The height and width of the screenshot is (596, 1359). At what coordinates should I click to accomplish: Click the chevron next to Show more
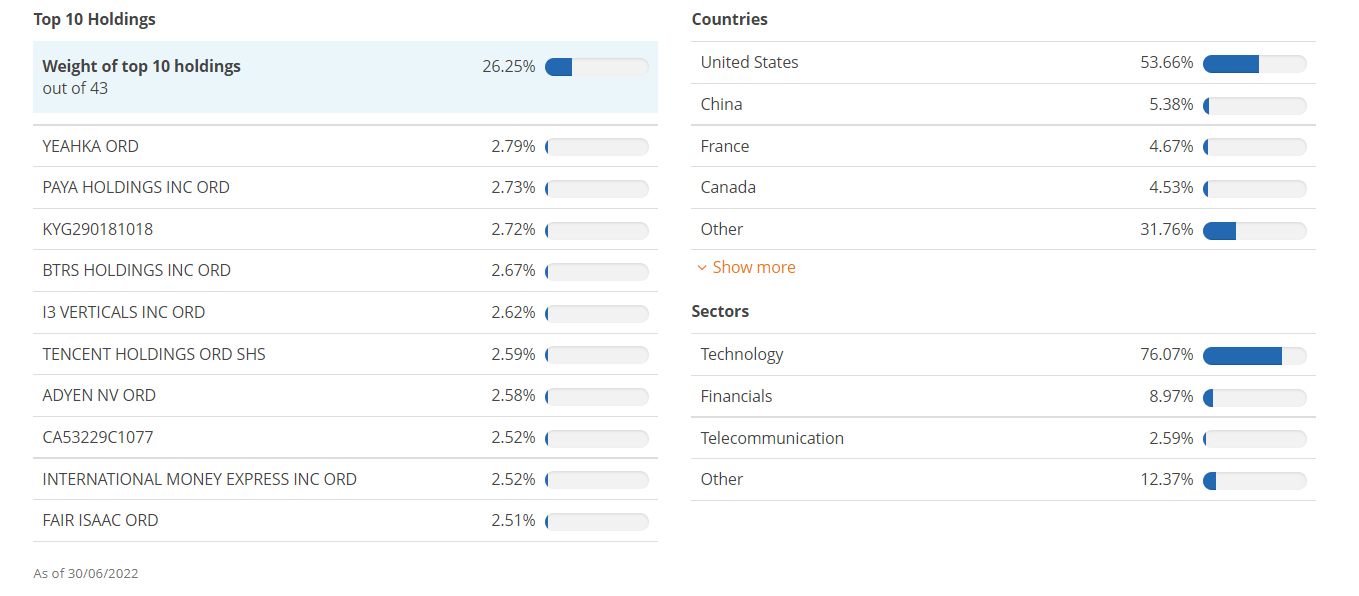(701, 267)
